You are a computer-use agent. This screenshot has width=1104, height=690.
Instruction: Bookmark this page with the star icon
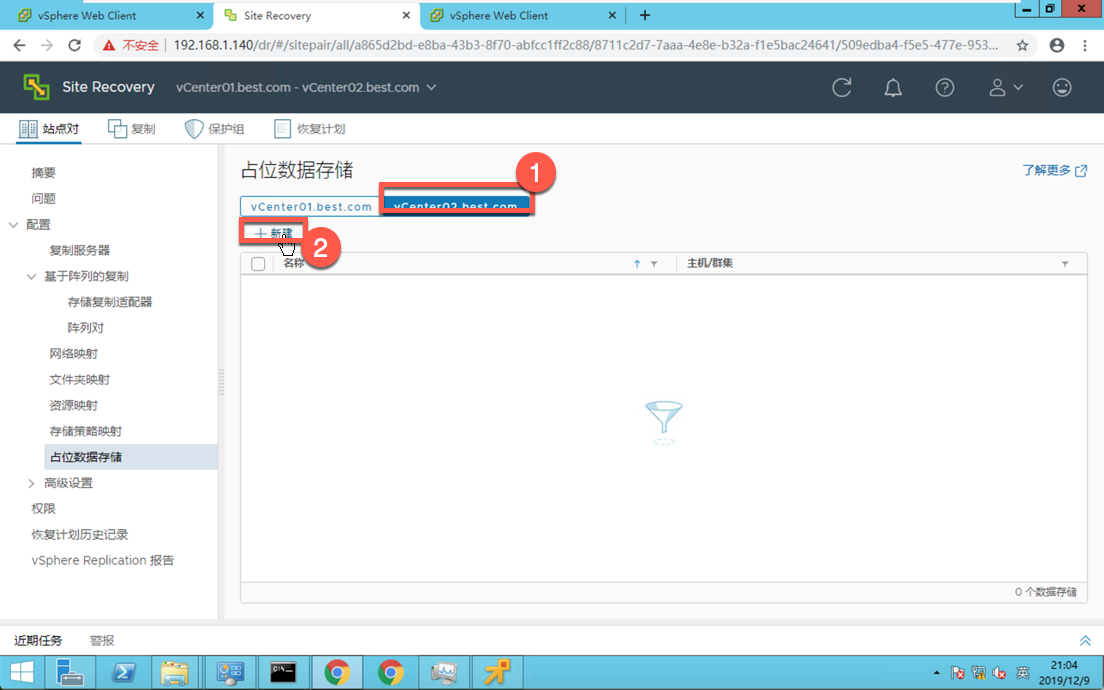point(1022,45)
